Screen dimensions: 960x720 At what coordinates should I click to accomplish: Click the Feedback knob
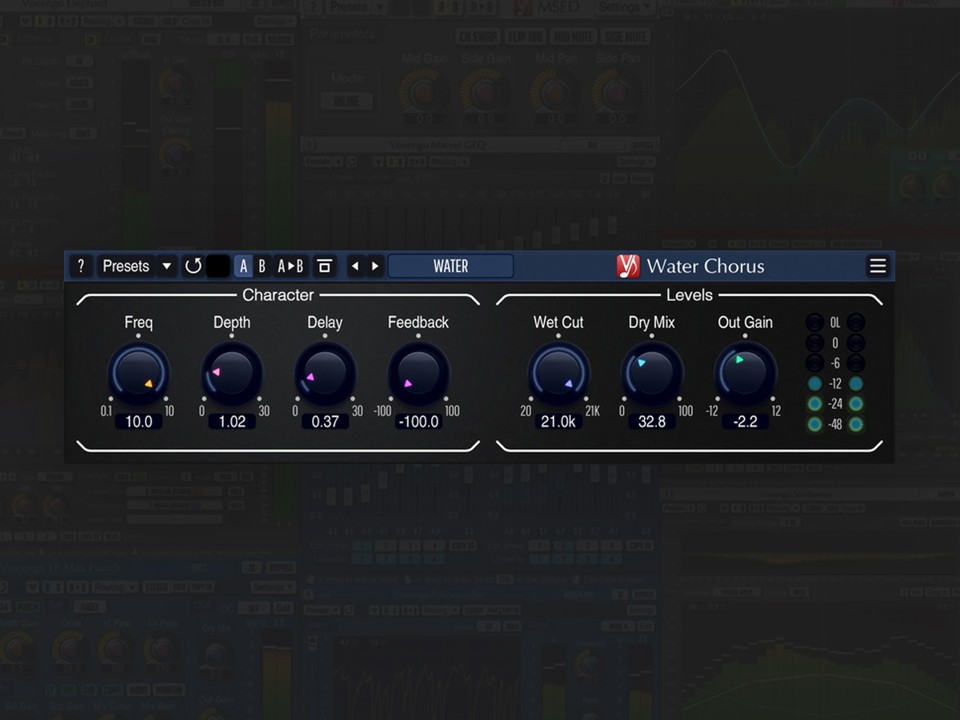pos(418,373)
